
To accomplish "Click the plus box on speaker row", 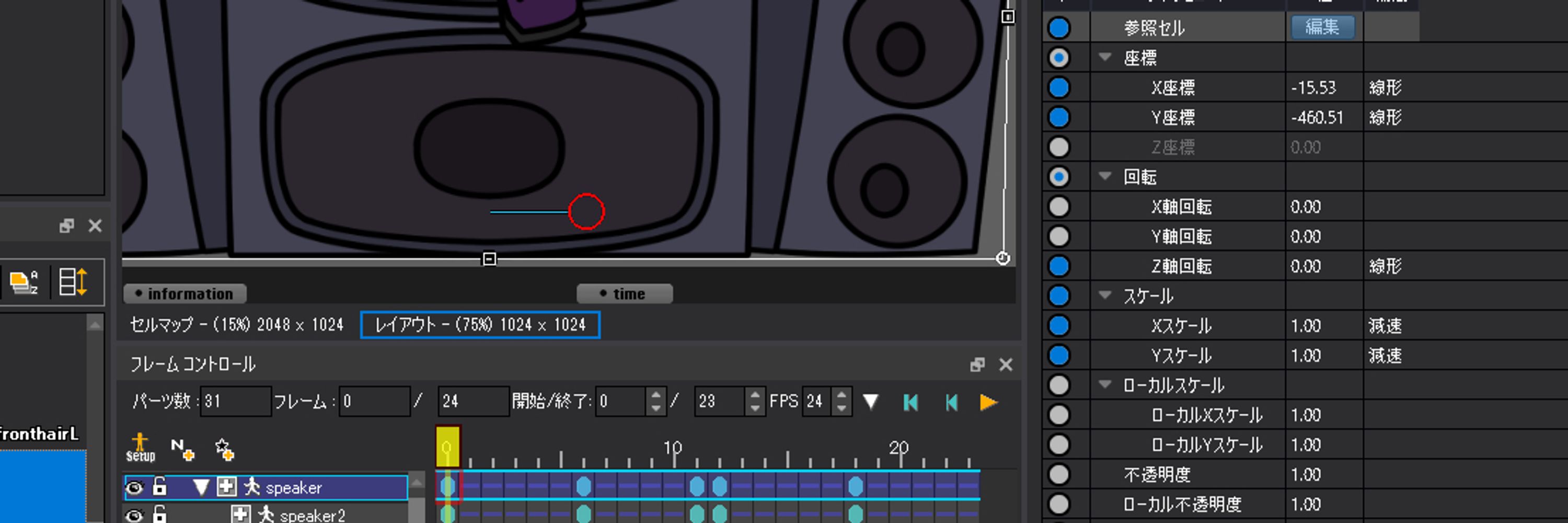I will point(226,486).
